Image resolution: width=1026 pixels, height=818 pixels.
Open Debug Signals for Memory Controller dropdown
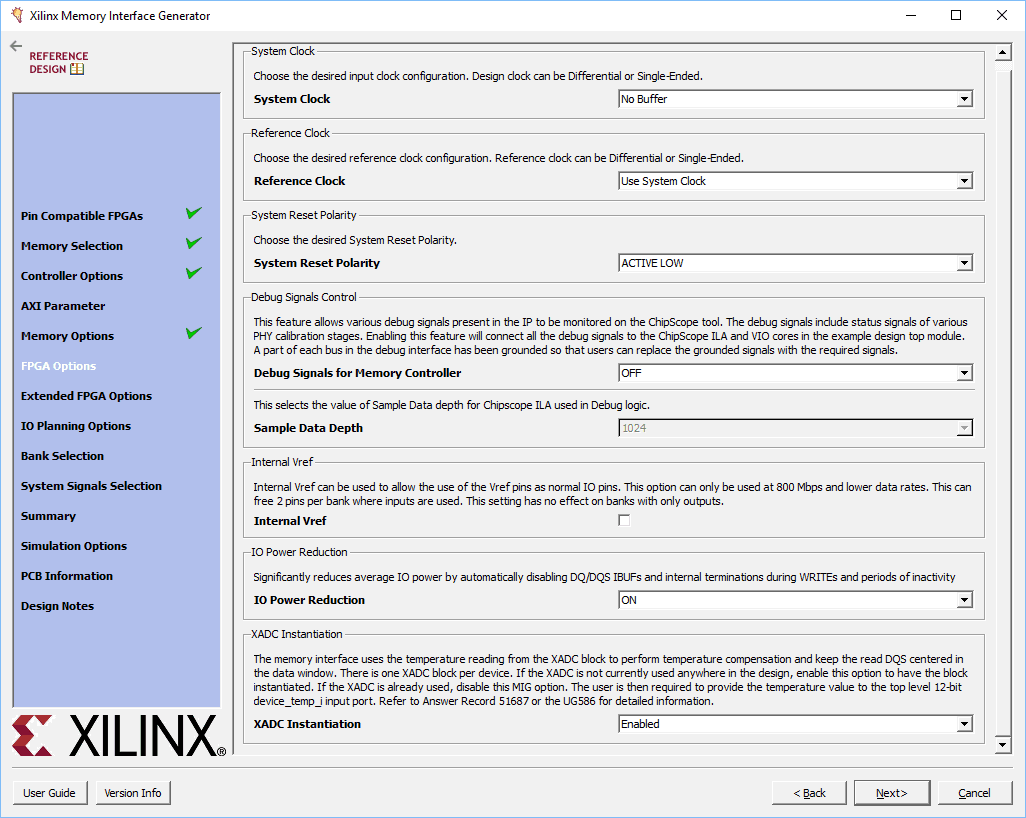795,373
